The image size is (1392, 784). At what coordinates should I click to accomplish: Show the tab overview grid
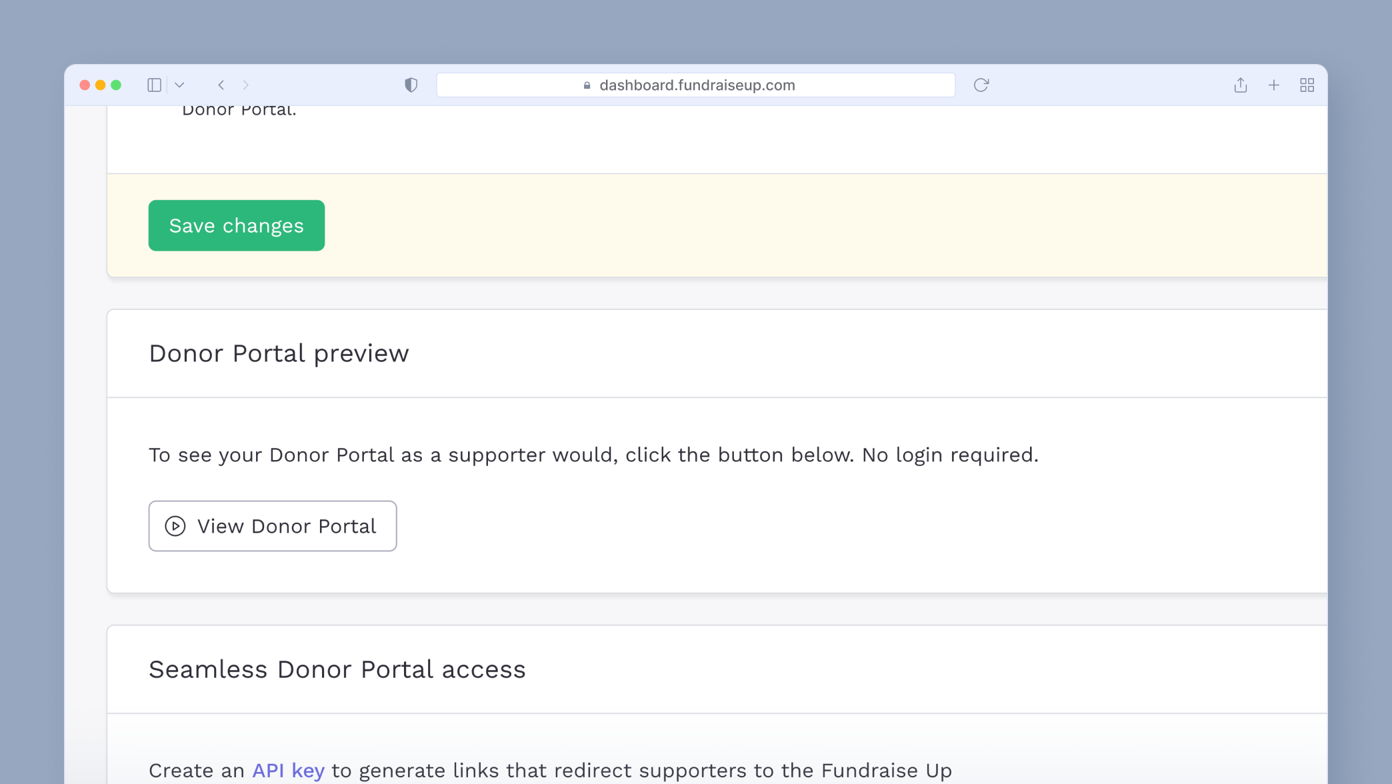tap(1307, 85)
